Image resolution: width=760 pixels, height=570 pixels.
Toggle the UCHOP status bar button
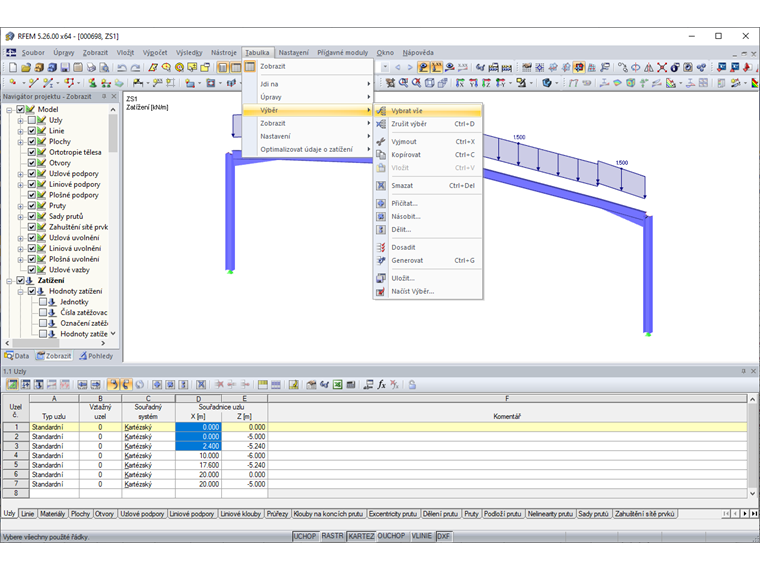(305, 536)
